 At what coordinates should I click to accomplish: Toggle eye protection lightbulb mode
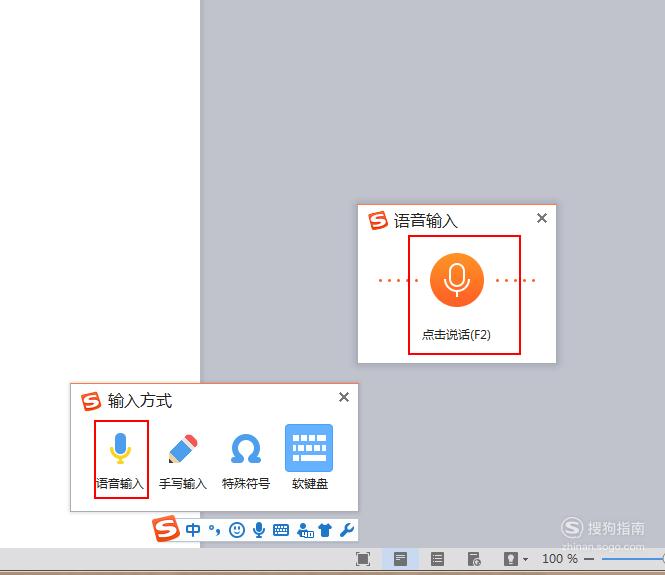point(511,559)
